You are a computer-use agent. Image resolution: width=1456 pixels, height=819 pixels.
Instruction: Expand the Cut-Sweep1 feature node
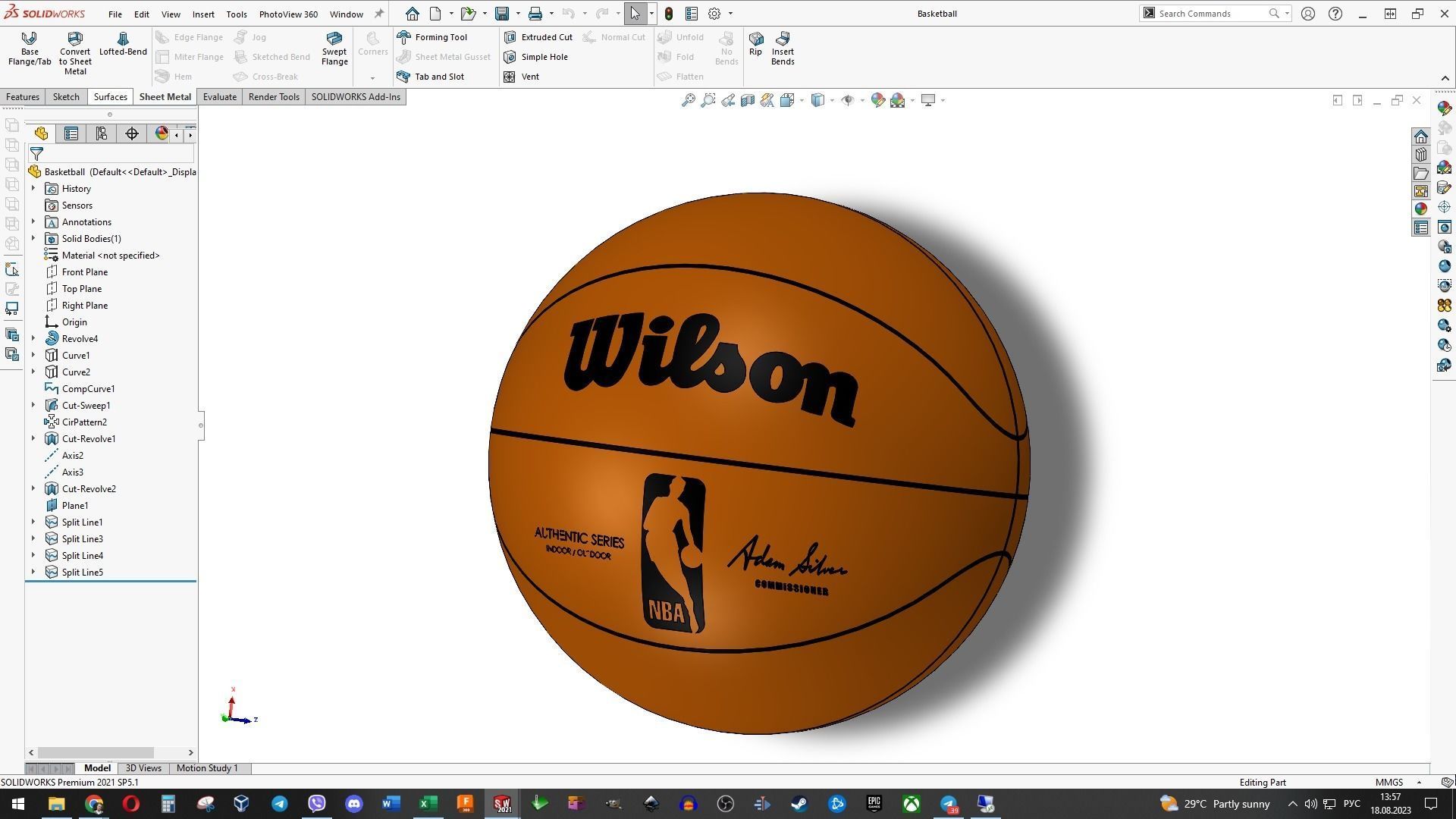[x=33, y=405]
